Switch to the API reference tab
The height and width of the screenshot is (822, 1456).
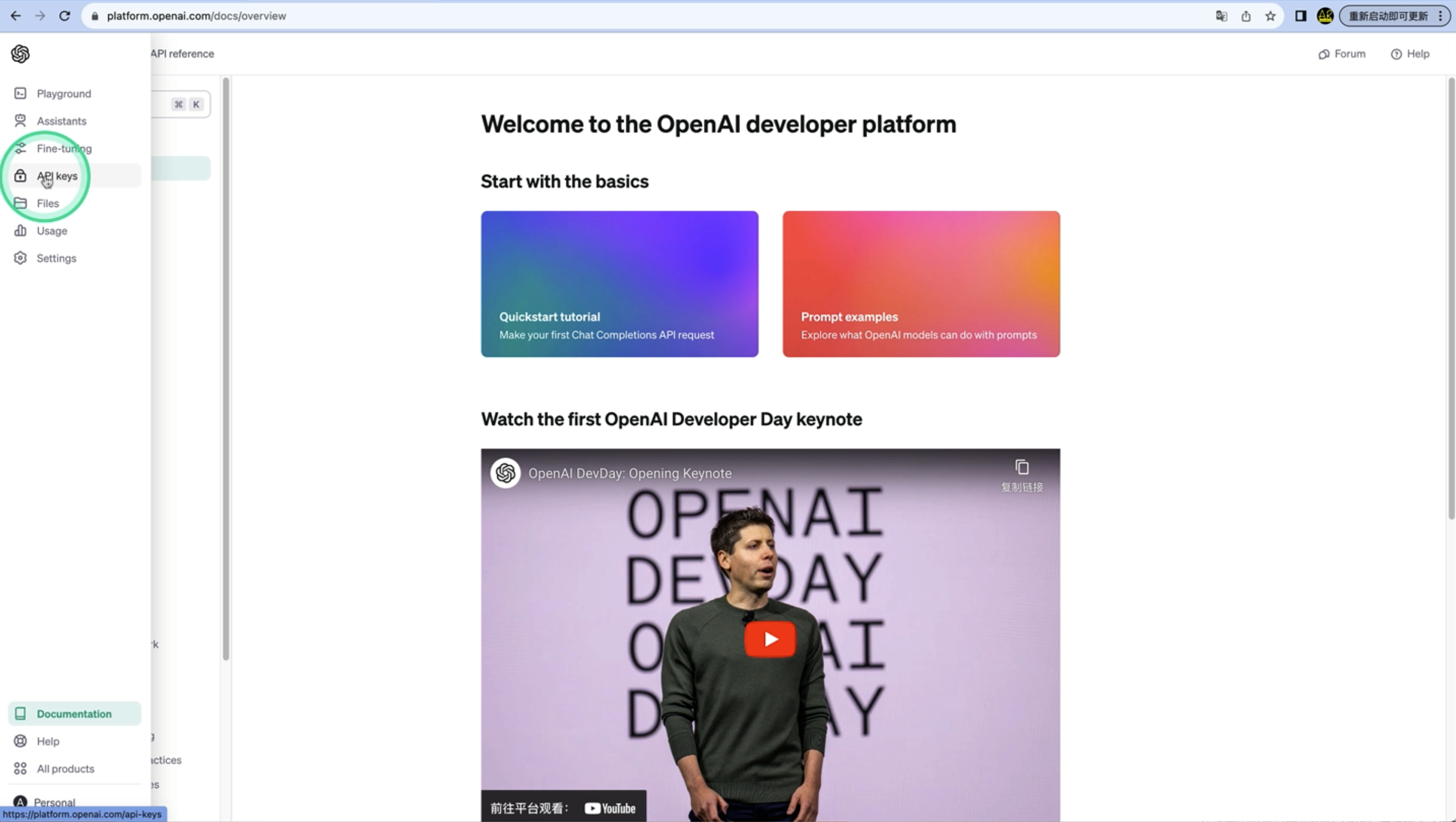point(182,54)
